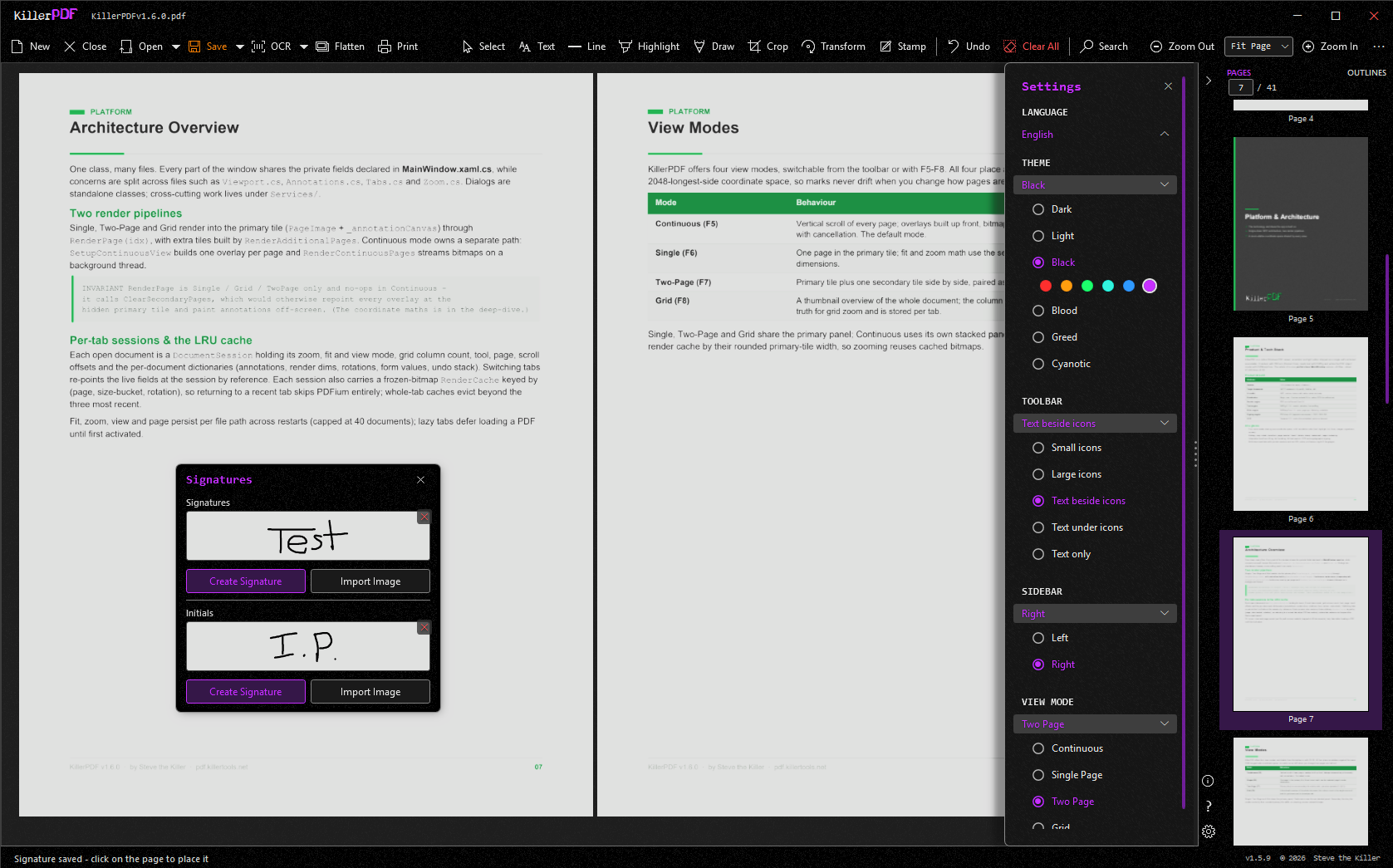The height and width of the screenshot is (868, 1393).
Task: Click Zoom In
Action: 1330,47
